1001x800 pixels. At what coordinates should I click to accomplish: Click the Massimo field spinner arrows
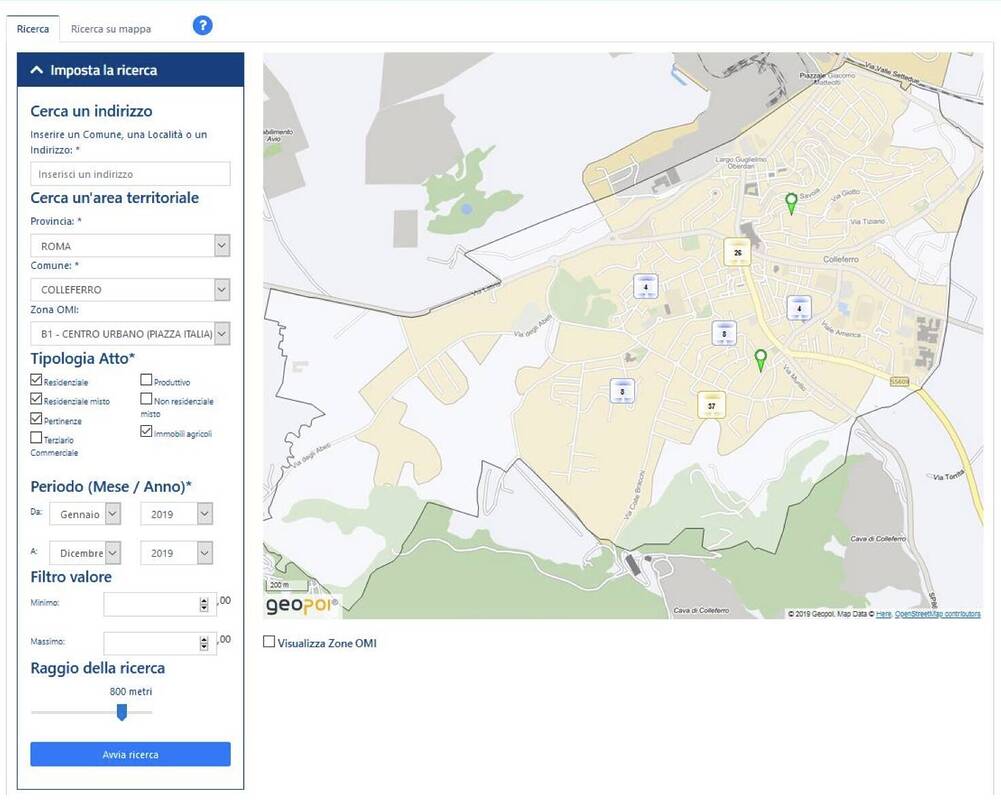[204, 644]
